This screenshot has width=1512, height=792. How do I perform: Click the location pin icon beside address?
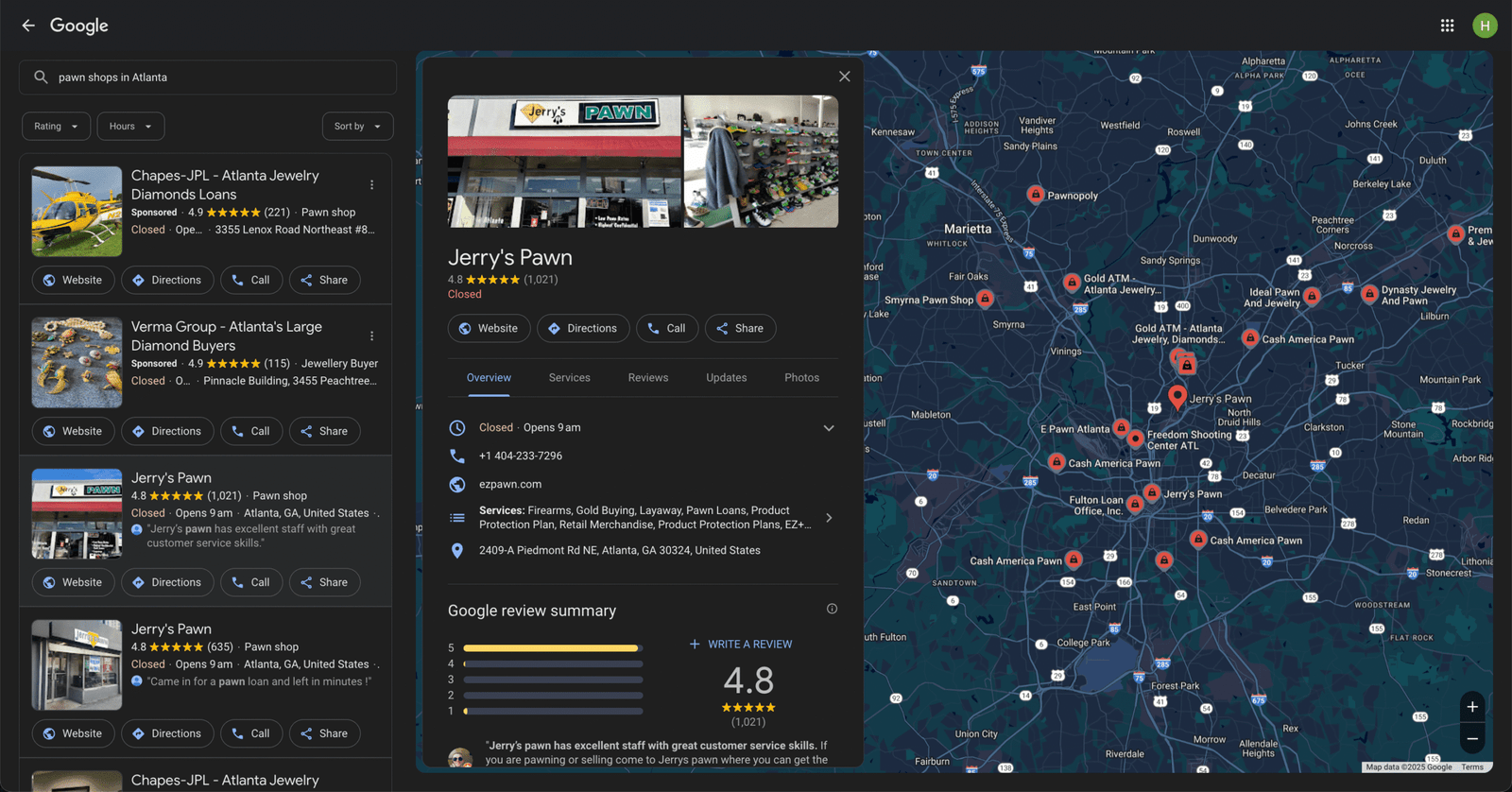tap(457, 550)
